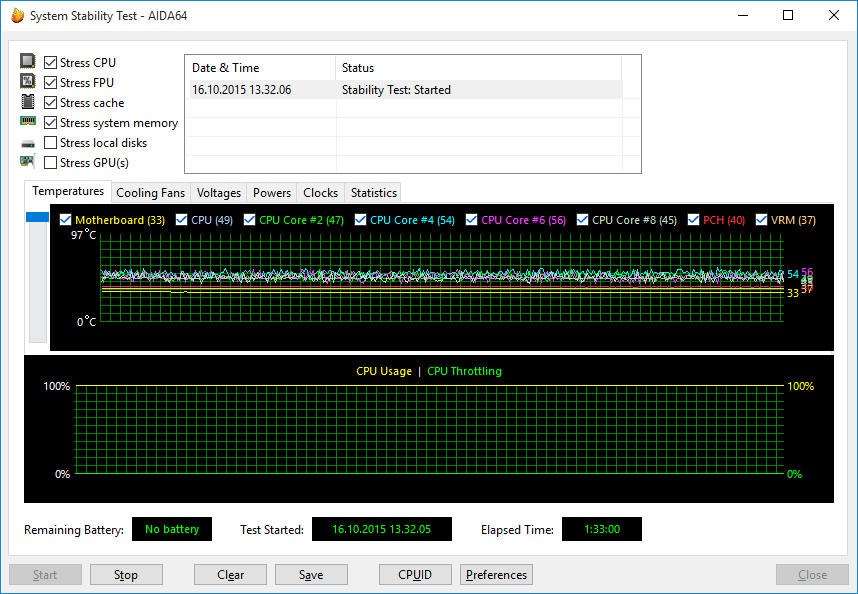The height and width of the screenshot is (594, 858).
Task: Click the Test Started value field
Action: pyautogui.click(x=382, y=529)
